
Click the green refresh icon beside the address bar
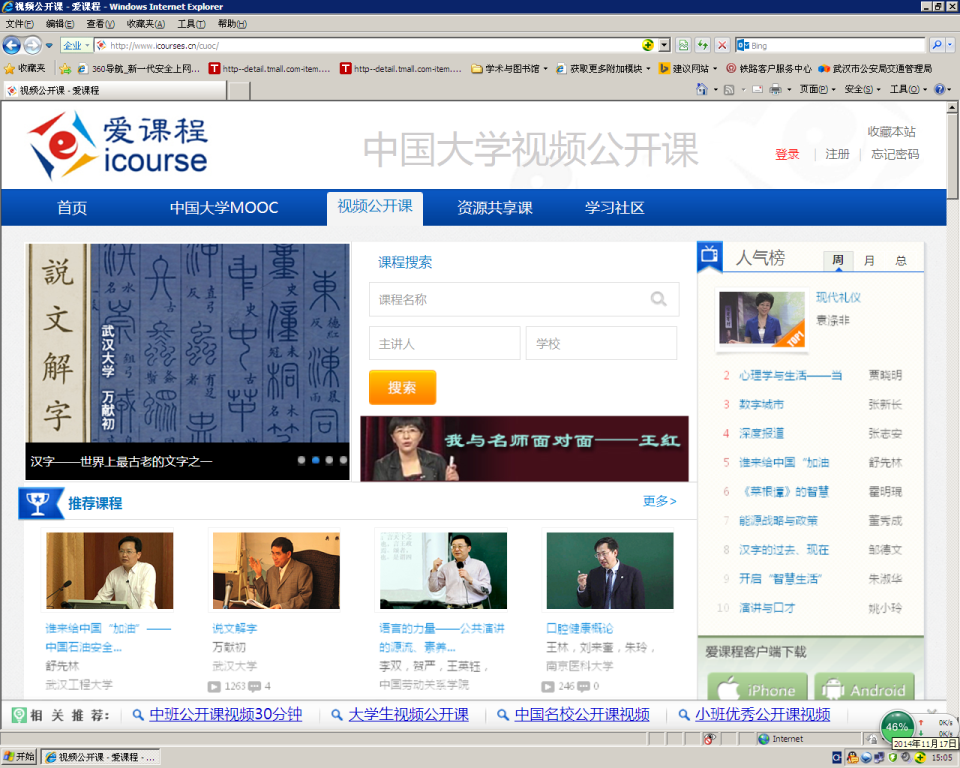click(704, 44)
